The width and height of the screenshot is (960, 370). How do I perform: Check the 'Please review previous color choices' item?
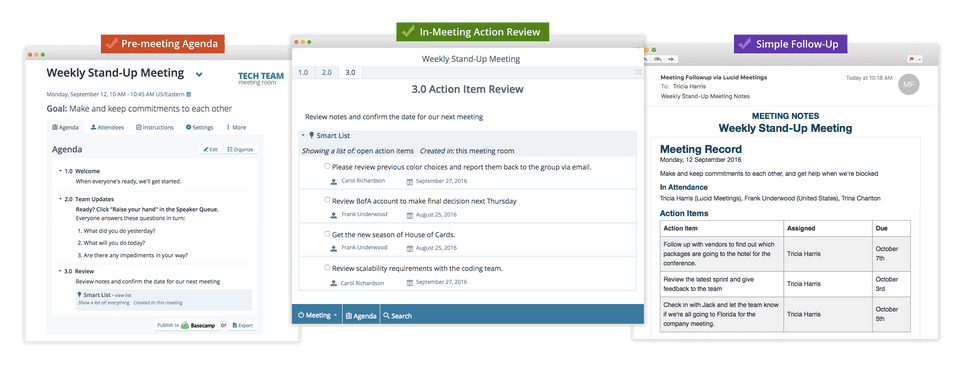327,166
